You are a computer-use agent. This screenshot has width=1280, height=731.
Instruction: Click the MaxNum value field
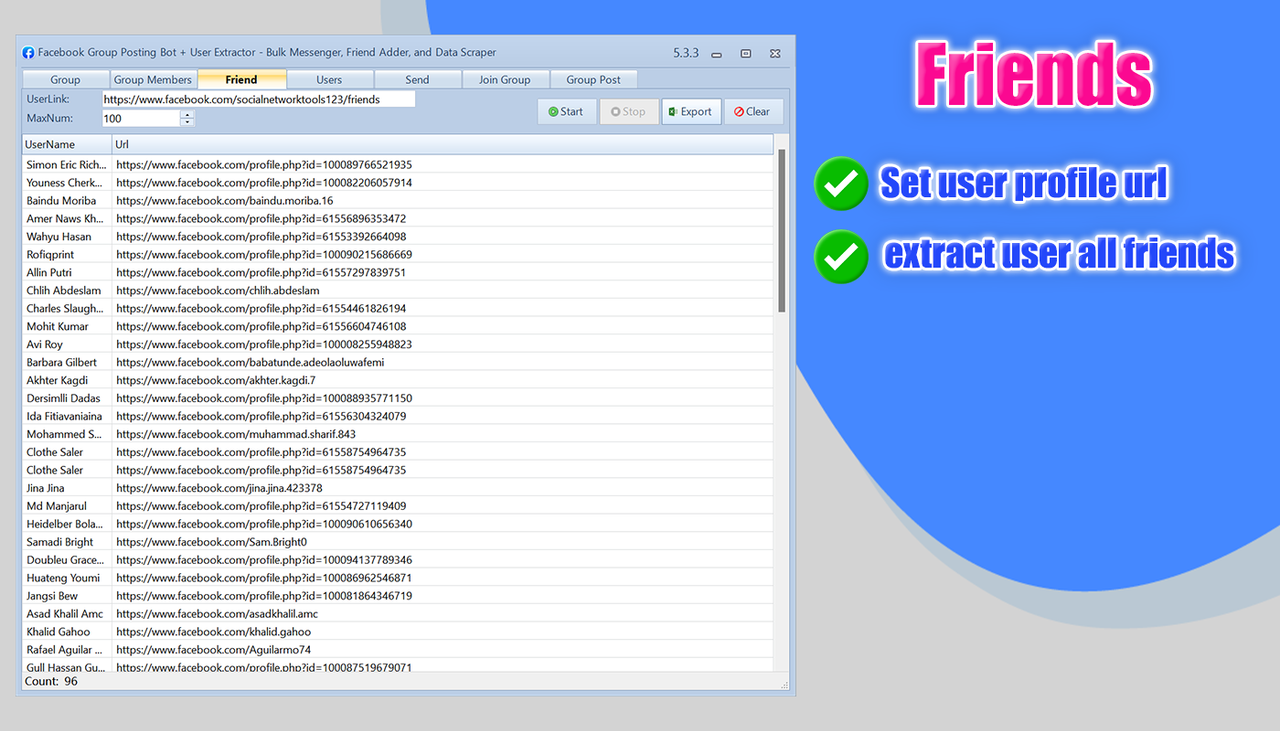(141, 118)
